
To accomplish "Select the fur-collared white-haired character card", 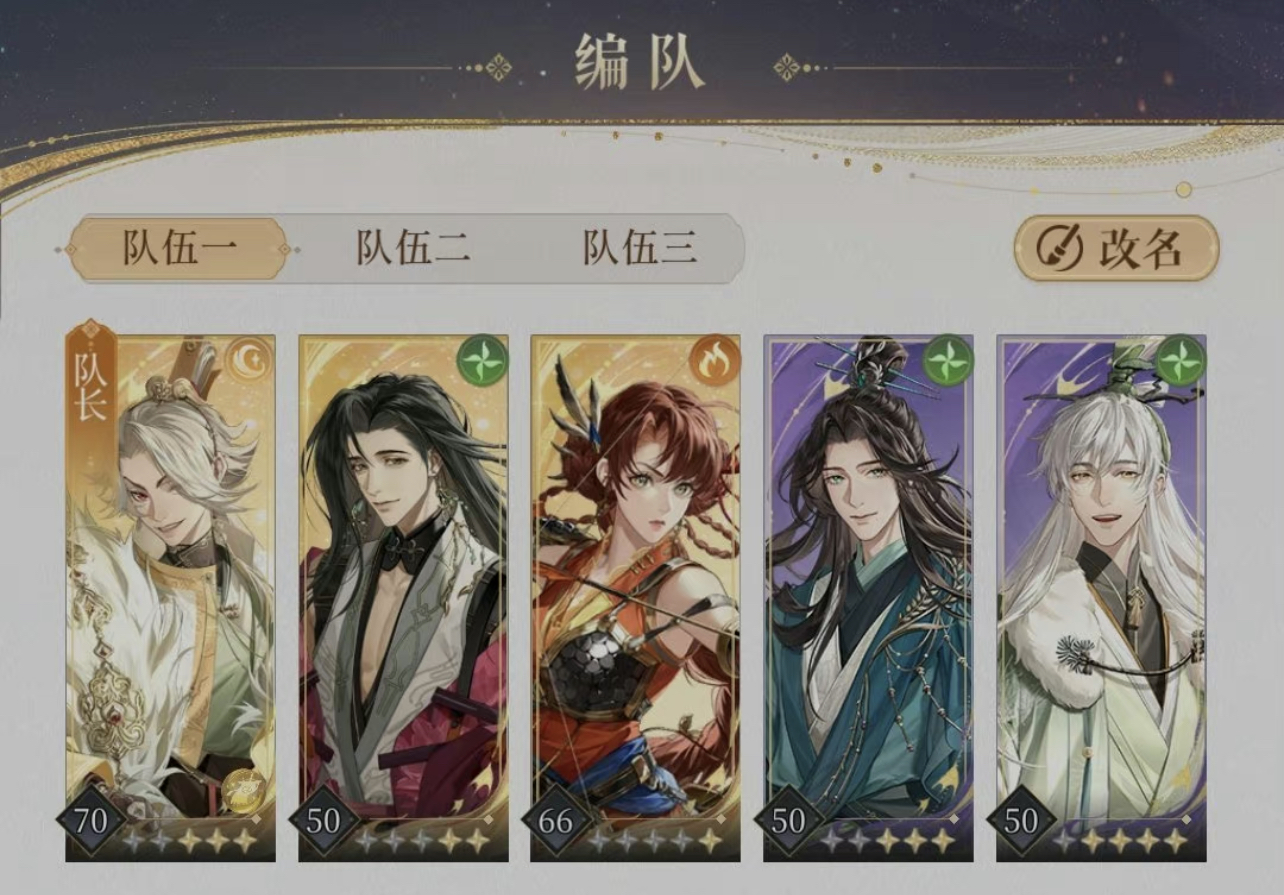I will pyautogui.click(x=1101, y=597).
